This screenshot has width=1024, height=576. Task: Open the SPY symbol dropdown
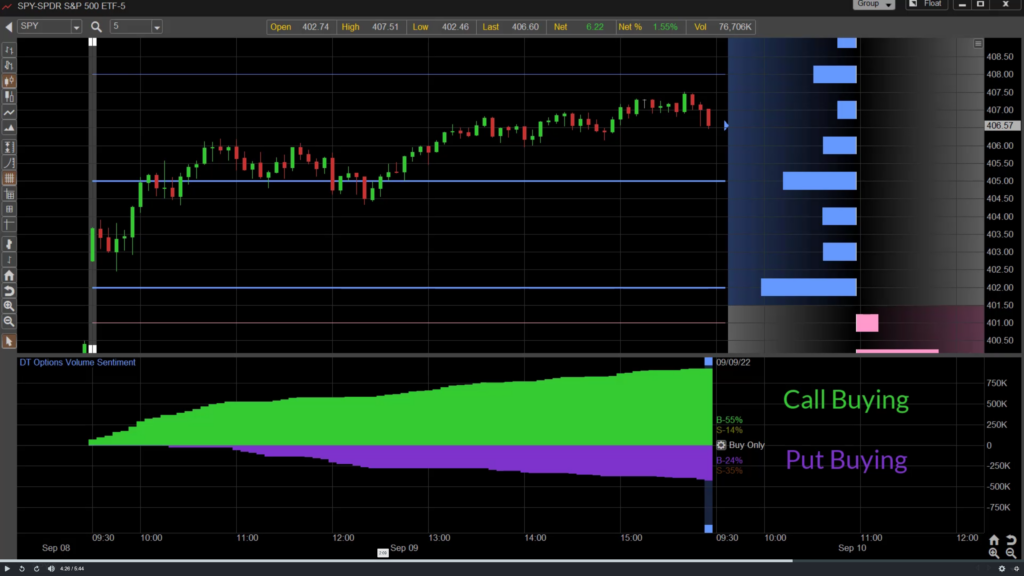coord(76,27)
